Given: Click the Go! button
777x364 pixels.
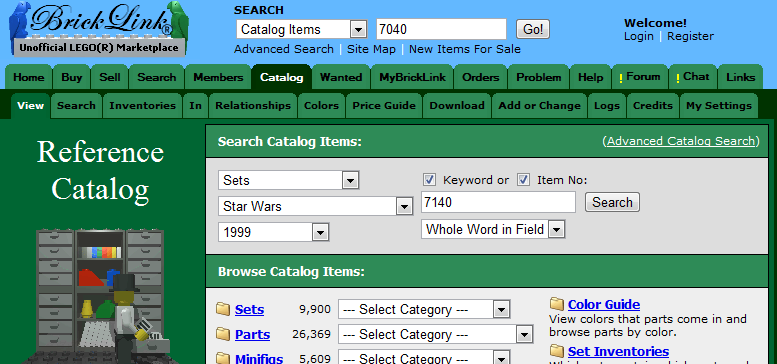Looking at the screenshot, I should 533,30.
